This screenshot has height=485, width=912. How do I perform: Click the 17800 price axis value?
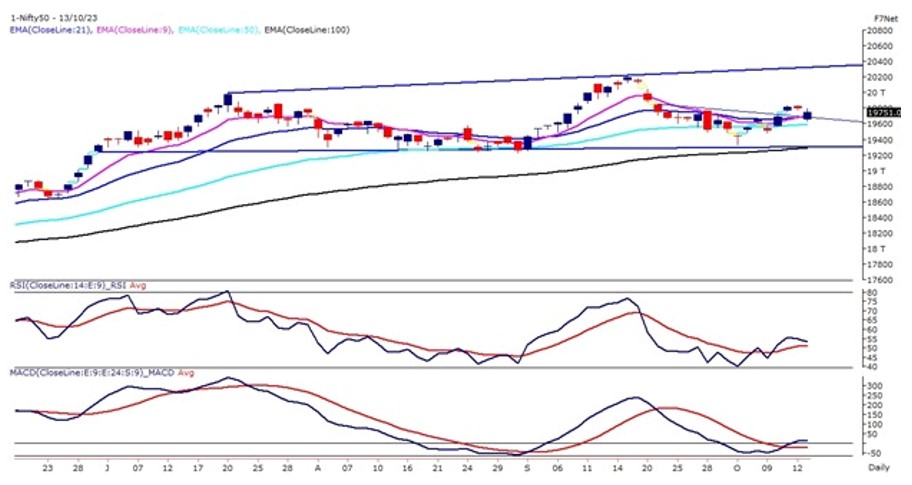coord(881,265)
